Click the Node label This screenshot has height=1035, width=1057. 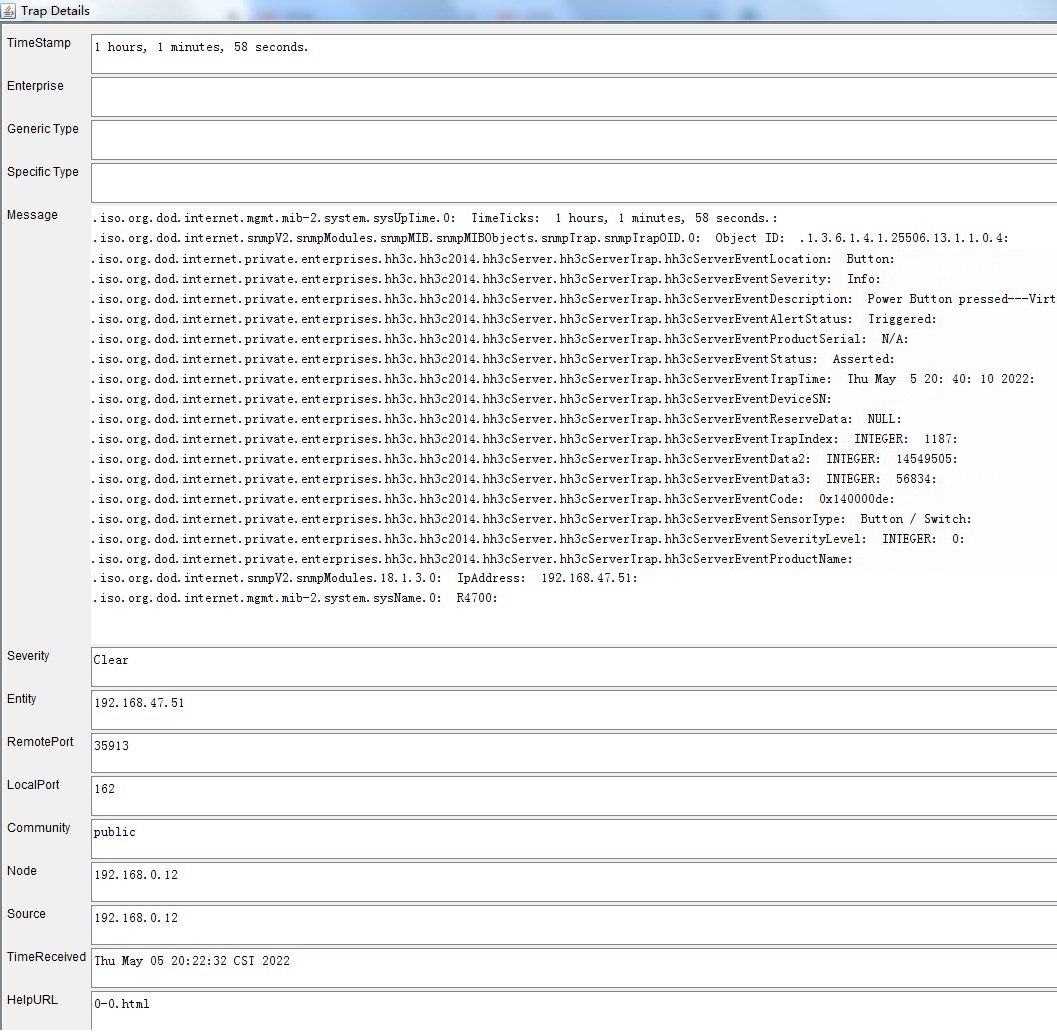[22, 871]
